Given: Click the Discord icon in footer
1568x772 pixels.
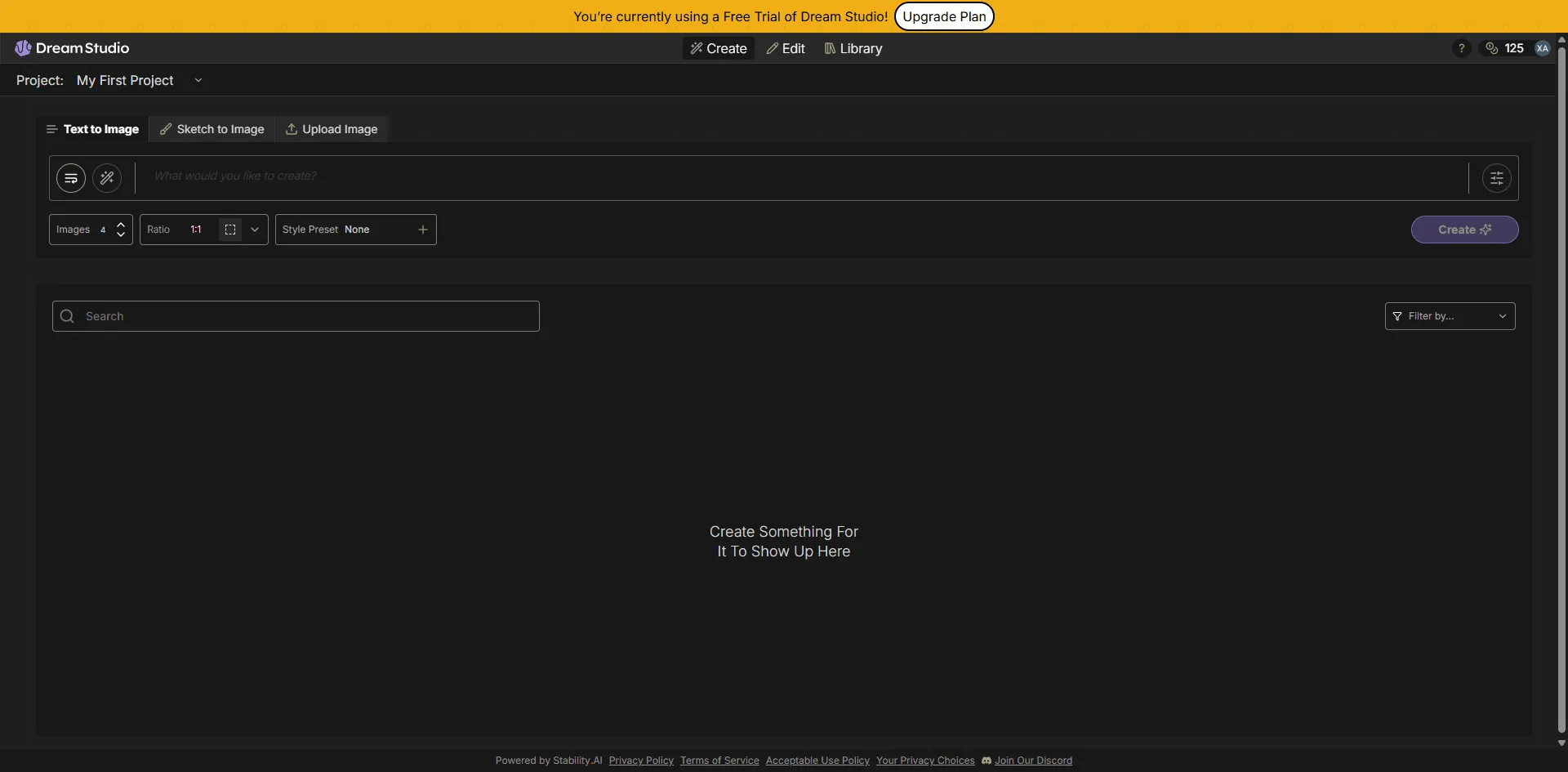Looking at the screenshot, I should 987,761.
